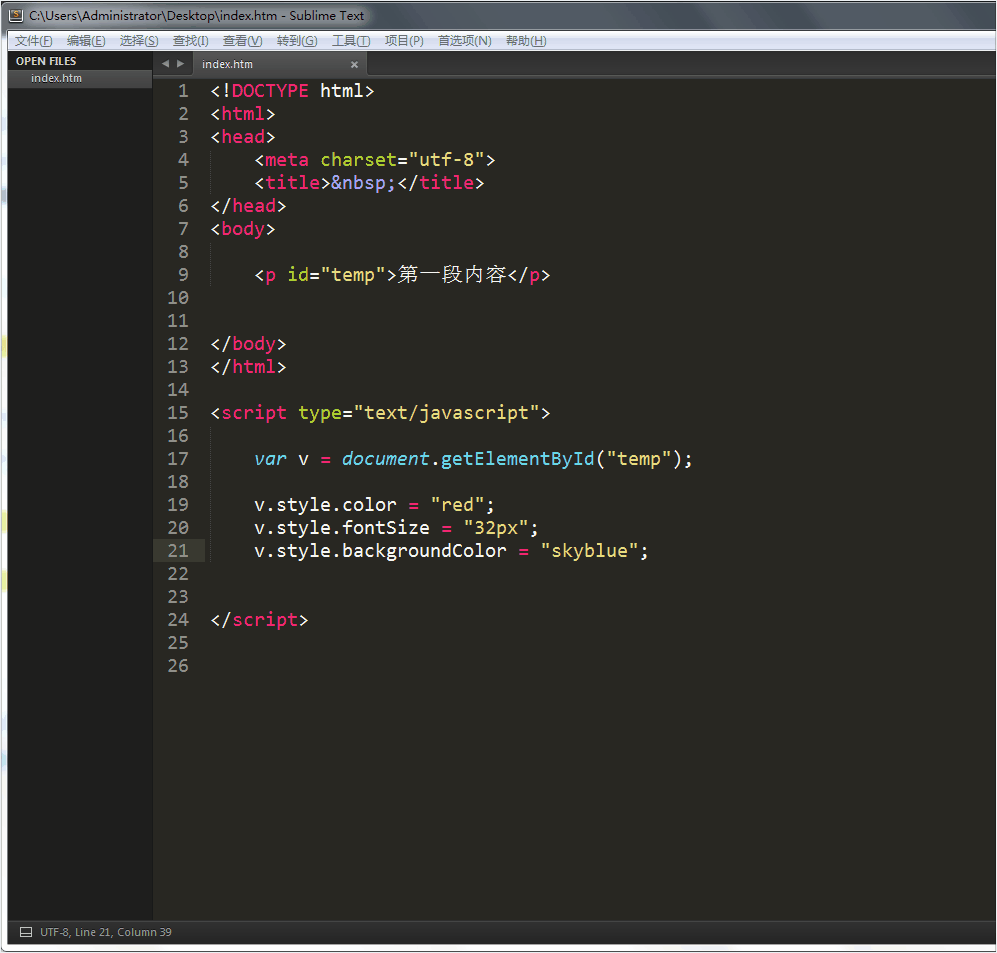Click the 第一段内容 paragraph text
The width and height of the screenshot is (997, 953).
(x=452, y=275)
